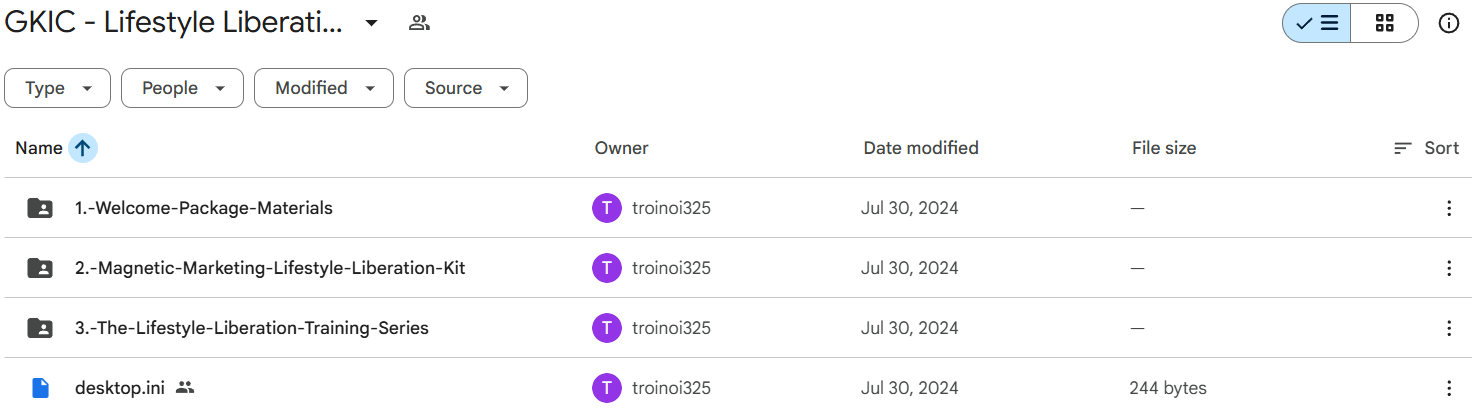Open the Type filter dropdown
Screen dimensions: 1472x408
click(x=59, y=88)
